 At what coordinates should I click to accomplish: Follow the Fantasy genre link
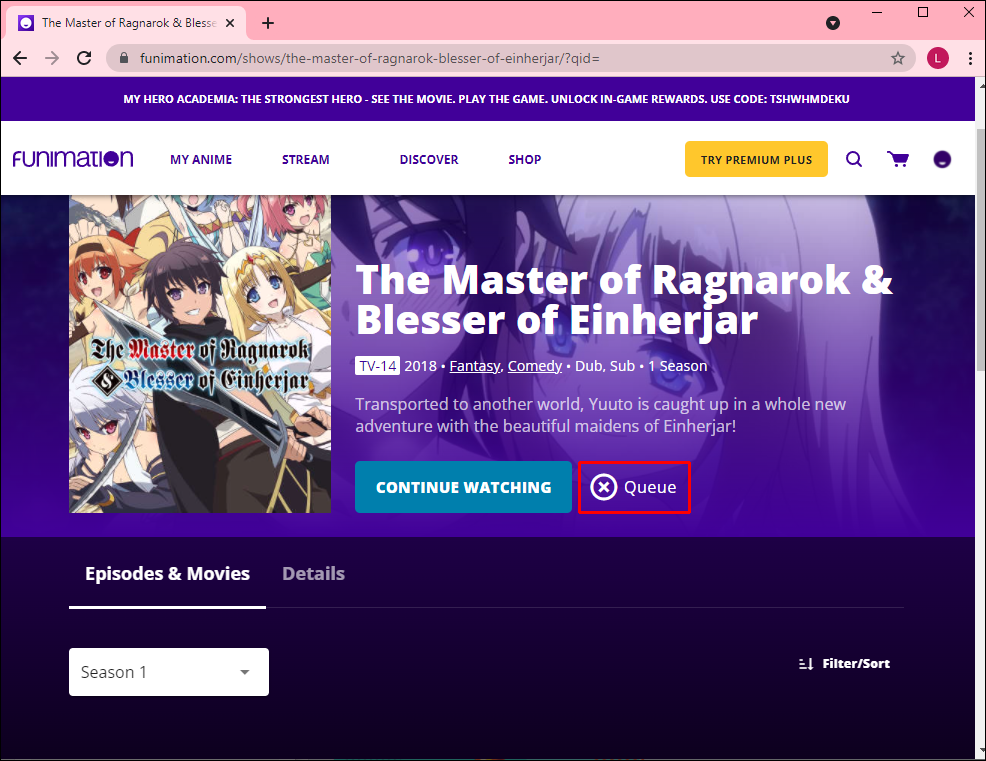tap(475, 366)
